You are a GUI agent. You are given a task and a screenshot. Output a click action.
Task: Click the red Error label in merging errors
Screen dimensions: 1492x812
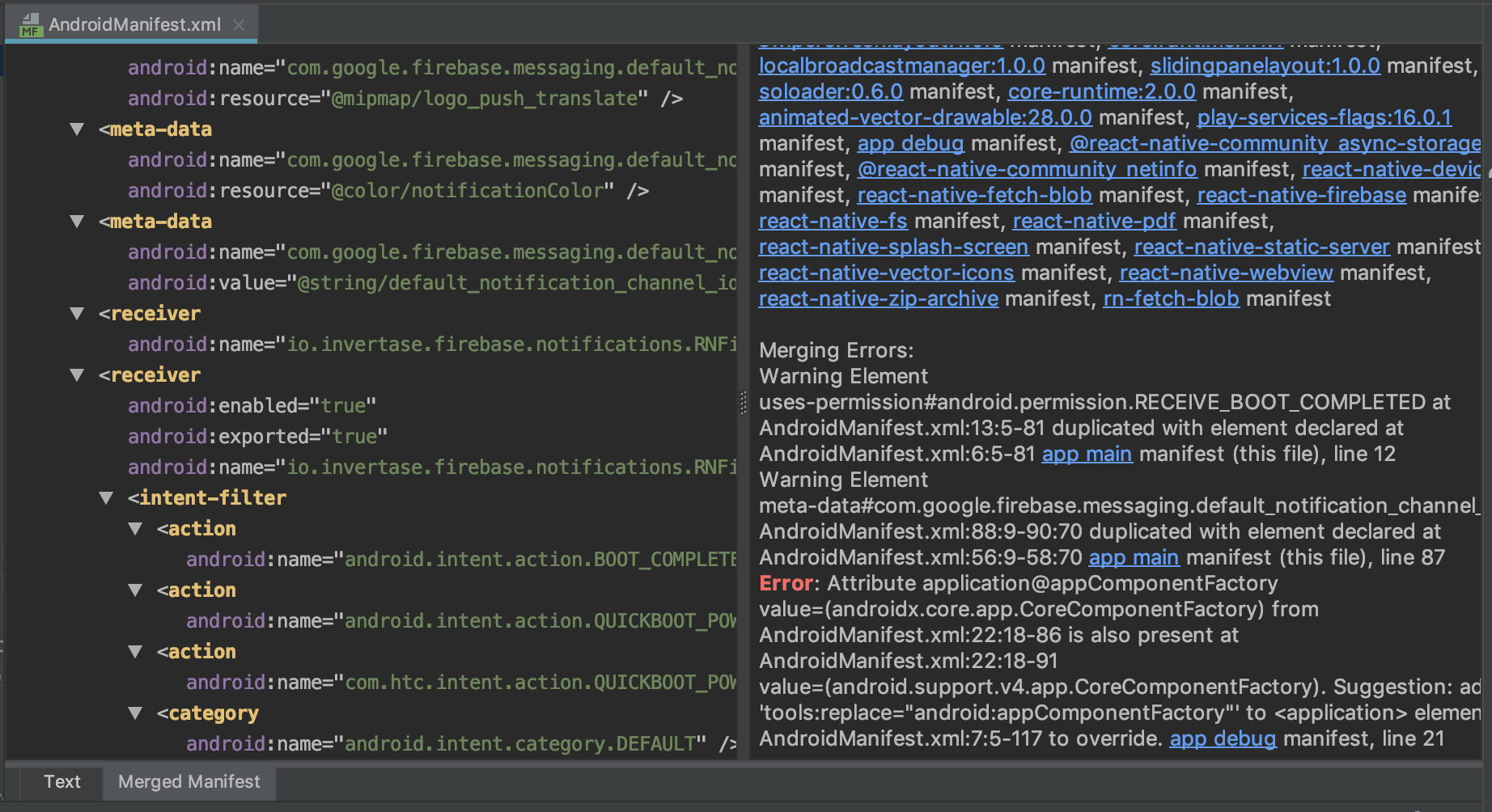pos(786,583)
